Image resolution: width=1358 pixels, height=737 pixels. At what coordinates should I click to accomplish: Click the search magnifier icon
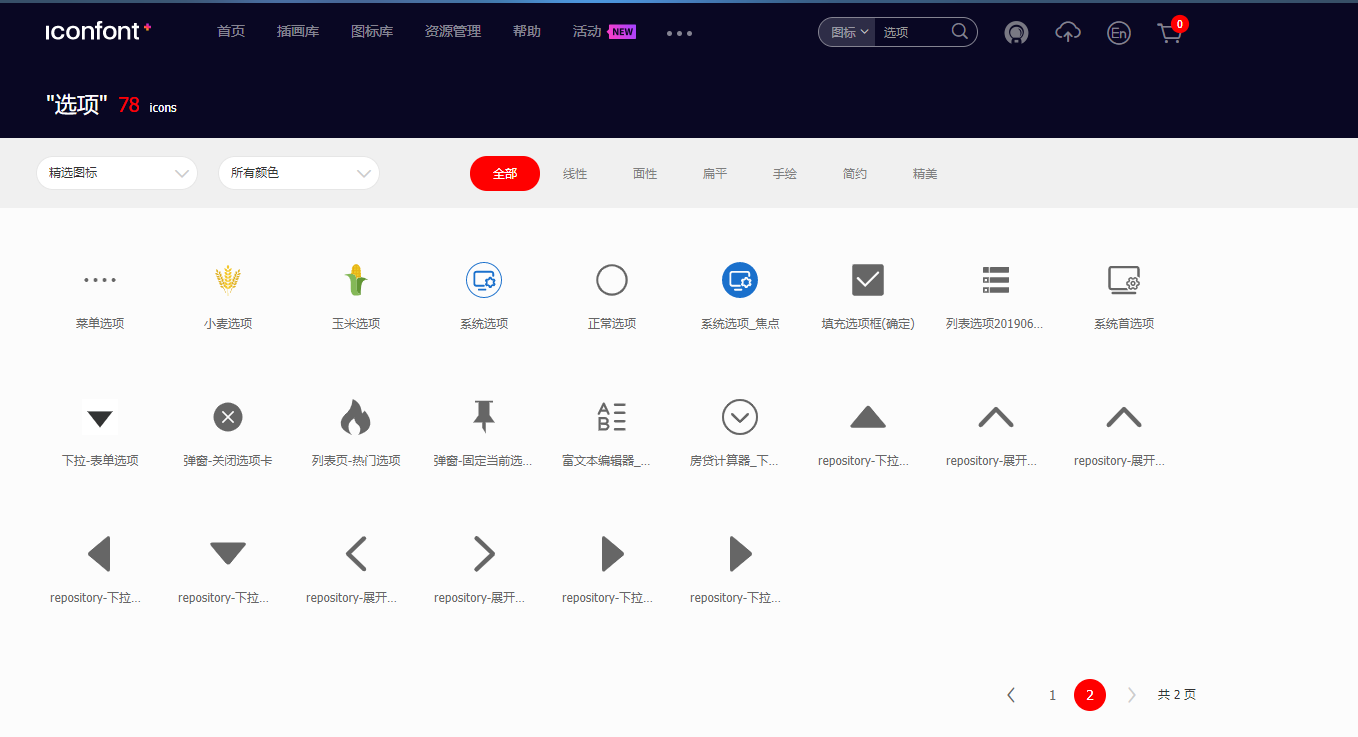coord(960,32)
